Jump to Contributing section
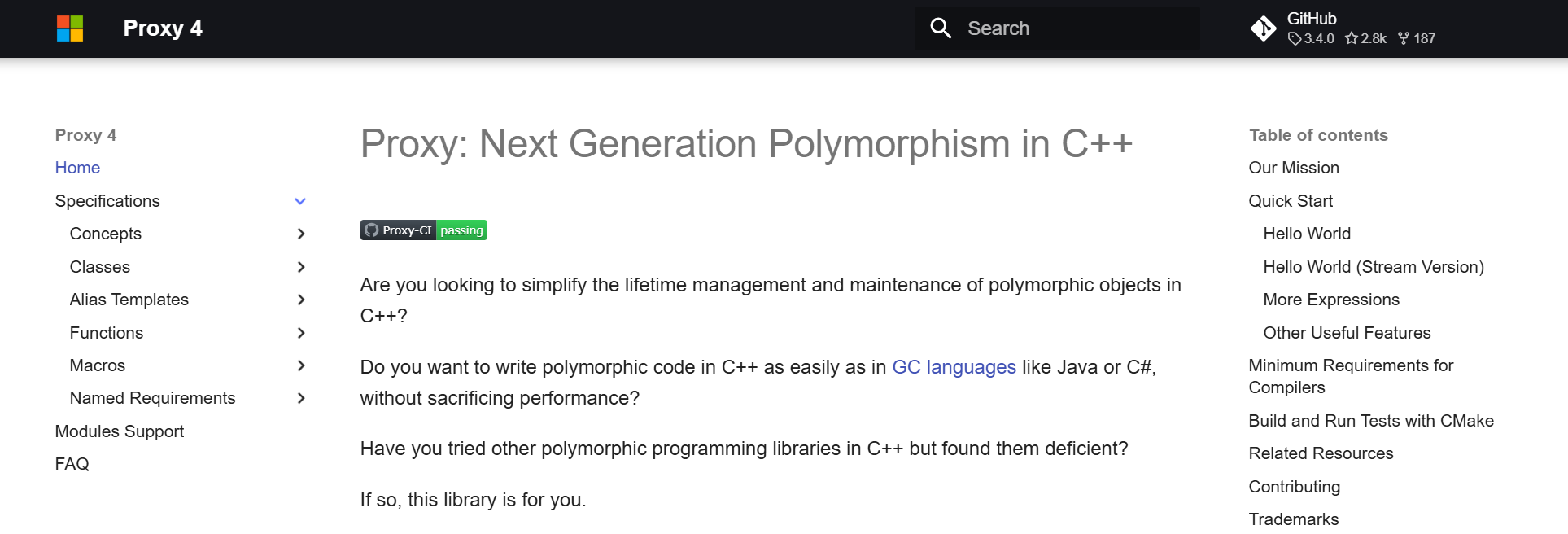1568x534 pixels. tap(1295, 487)
